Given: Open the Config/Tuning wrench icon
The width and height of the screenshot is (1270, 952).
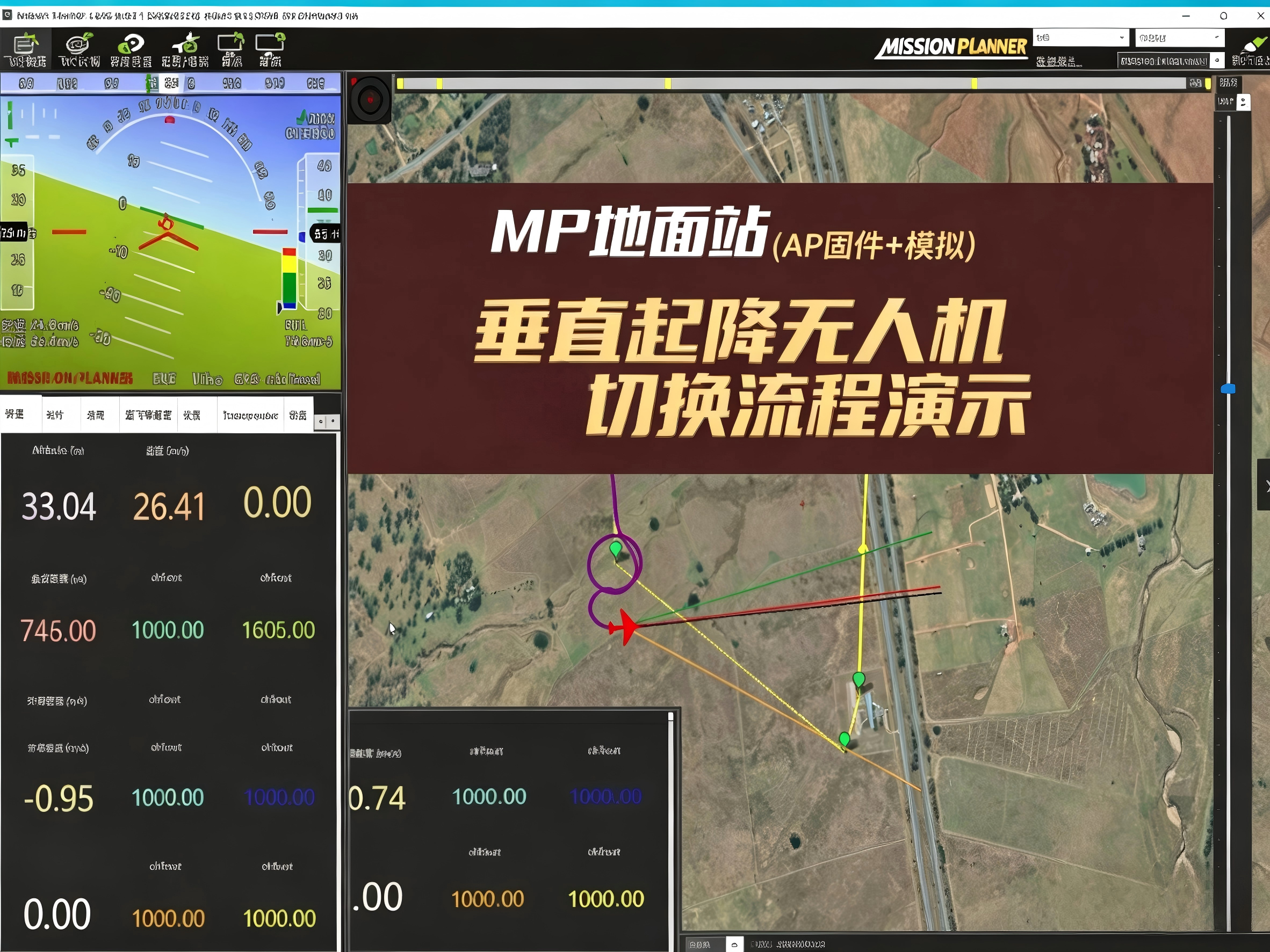Looking at the screenshot, I should [185, 49].
